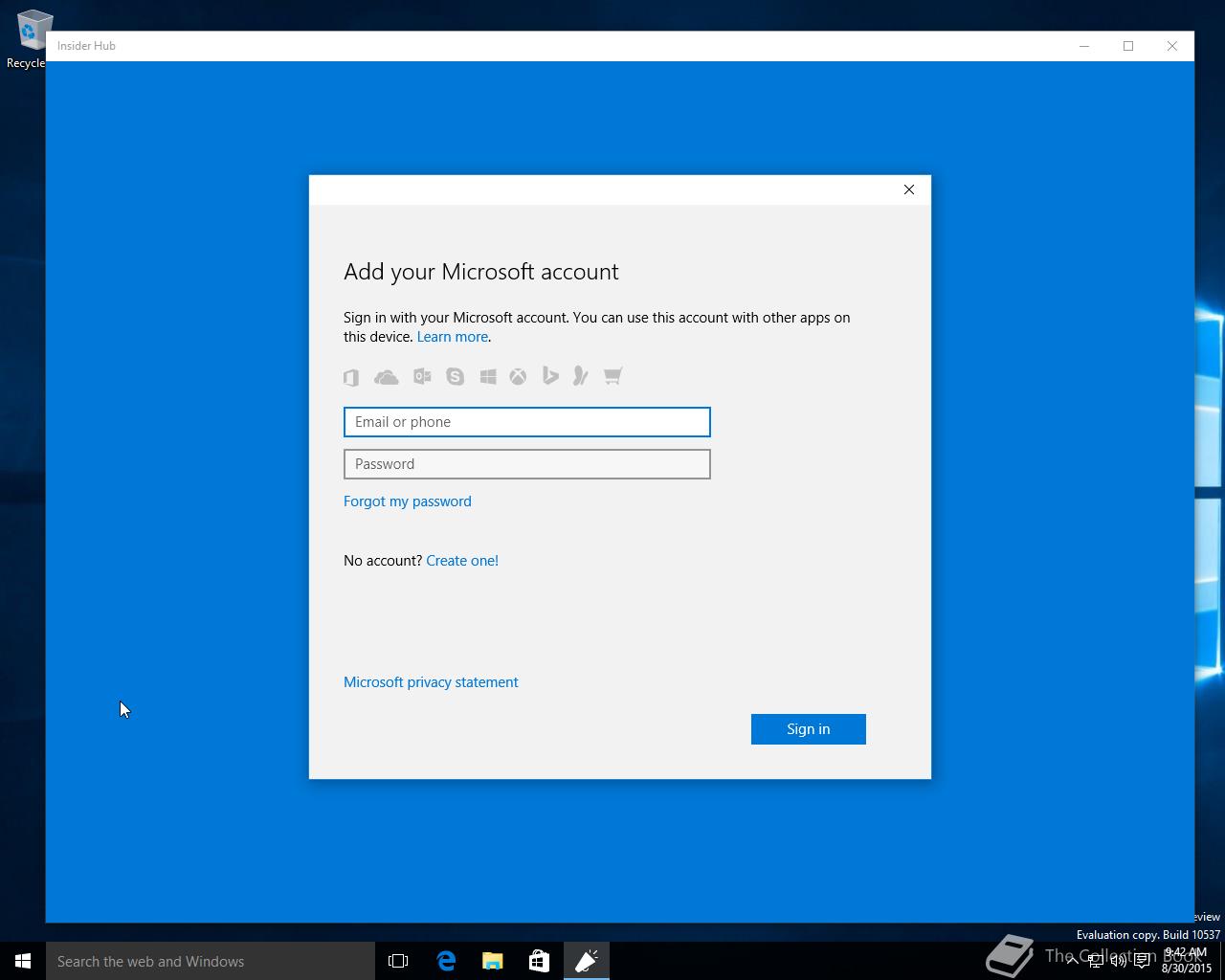
Task: Open the Store from the taskbar
Action: (540, 961)
